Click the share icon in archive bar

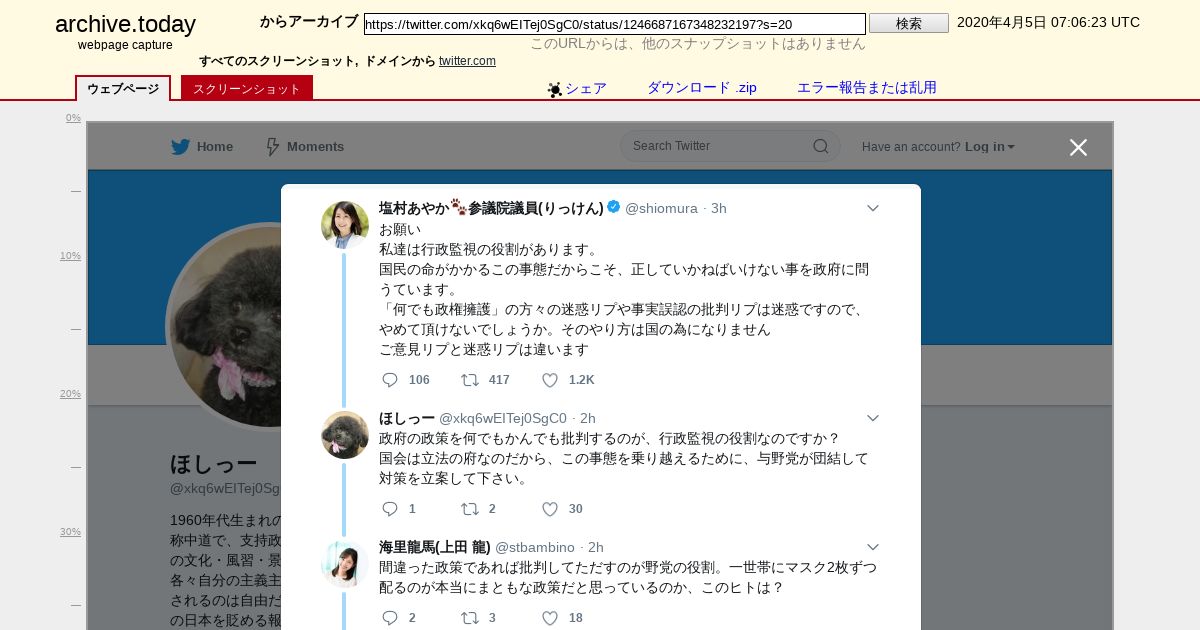coord(555,89)
